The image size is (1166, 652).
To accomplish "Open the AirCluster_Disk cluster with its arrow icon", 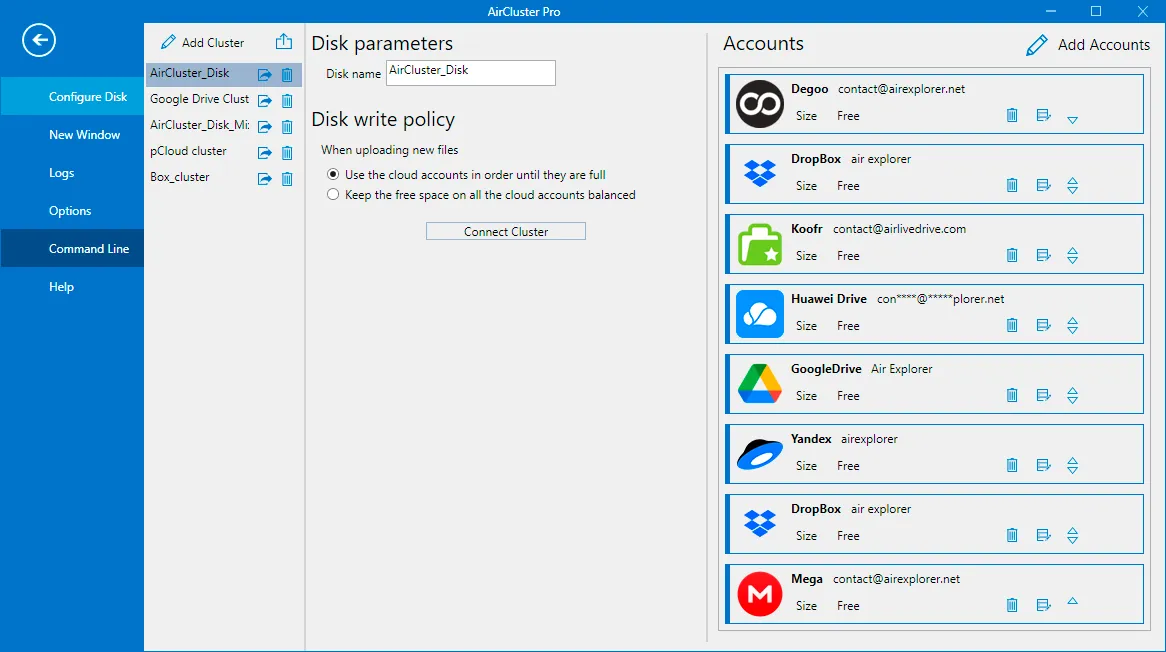I will tap(265, 74).
